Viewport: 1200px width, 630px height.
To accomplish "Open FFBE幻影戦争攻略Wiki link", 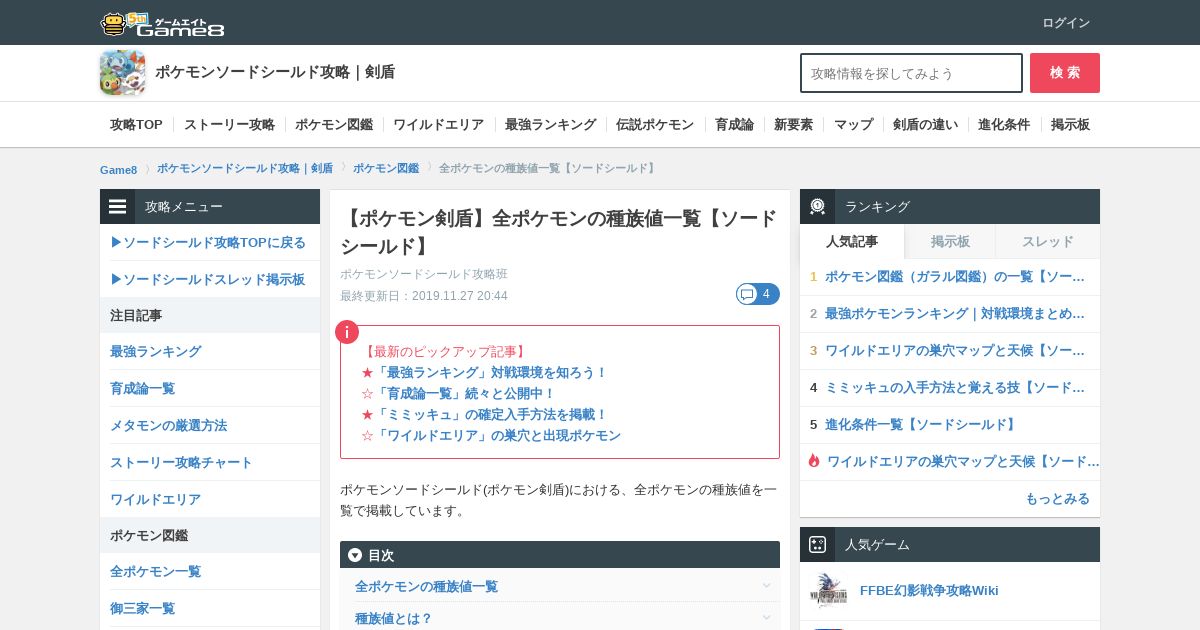I will [929, 590].
